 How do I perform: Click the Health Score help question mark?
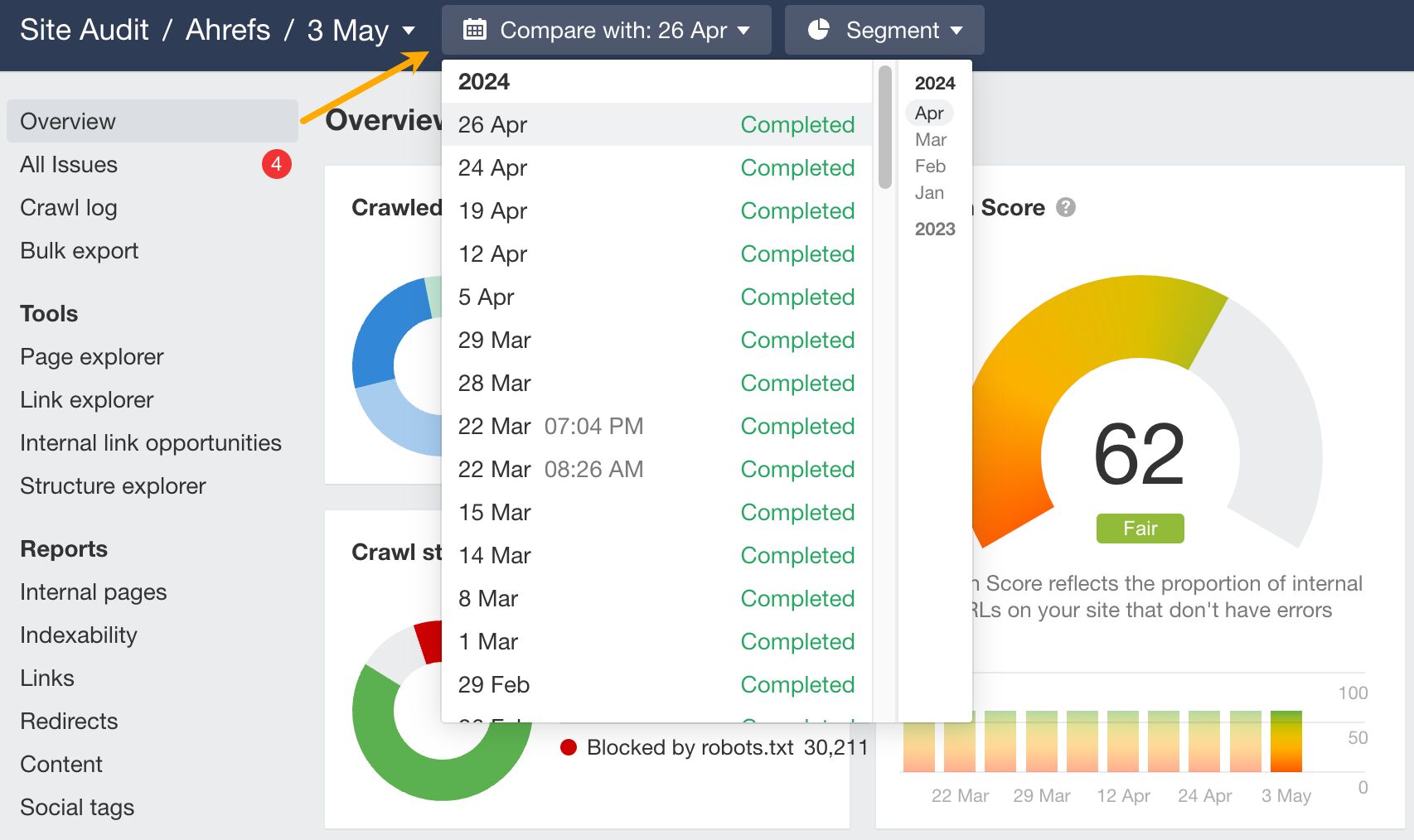(x=1066, y=208)
